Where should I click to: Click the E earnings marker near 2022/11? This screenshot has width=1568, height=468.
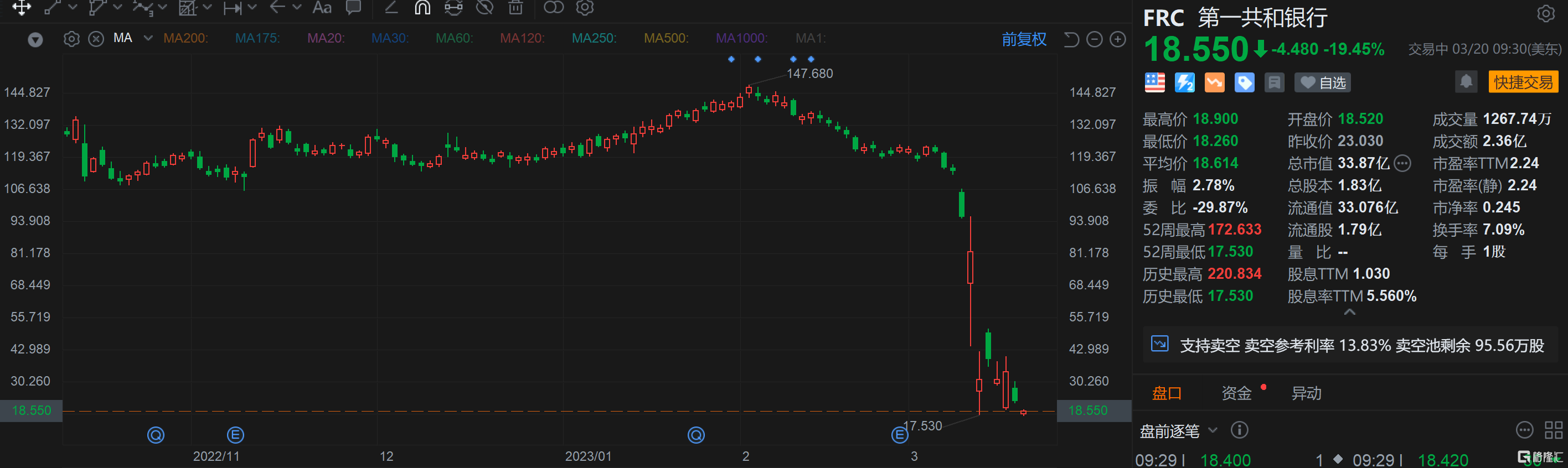(x=235, y=435)
